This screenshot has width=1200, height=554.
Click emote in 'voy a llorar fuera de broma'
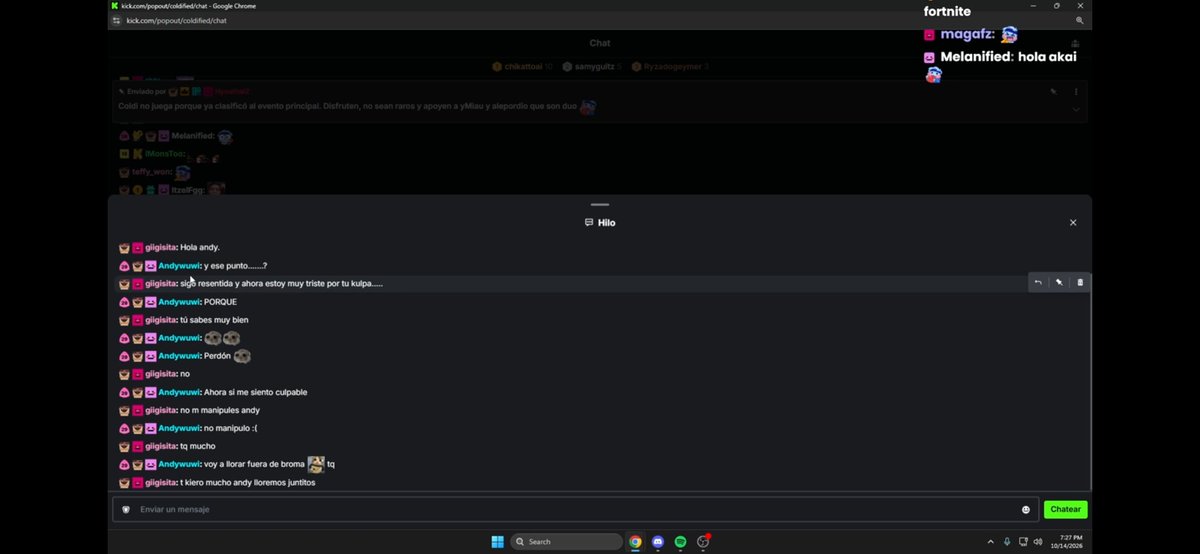tap(316, 464)
